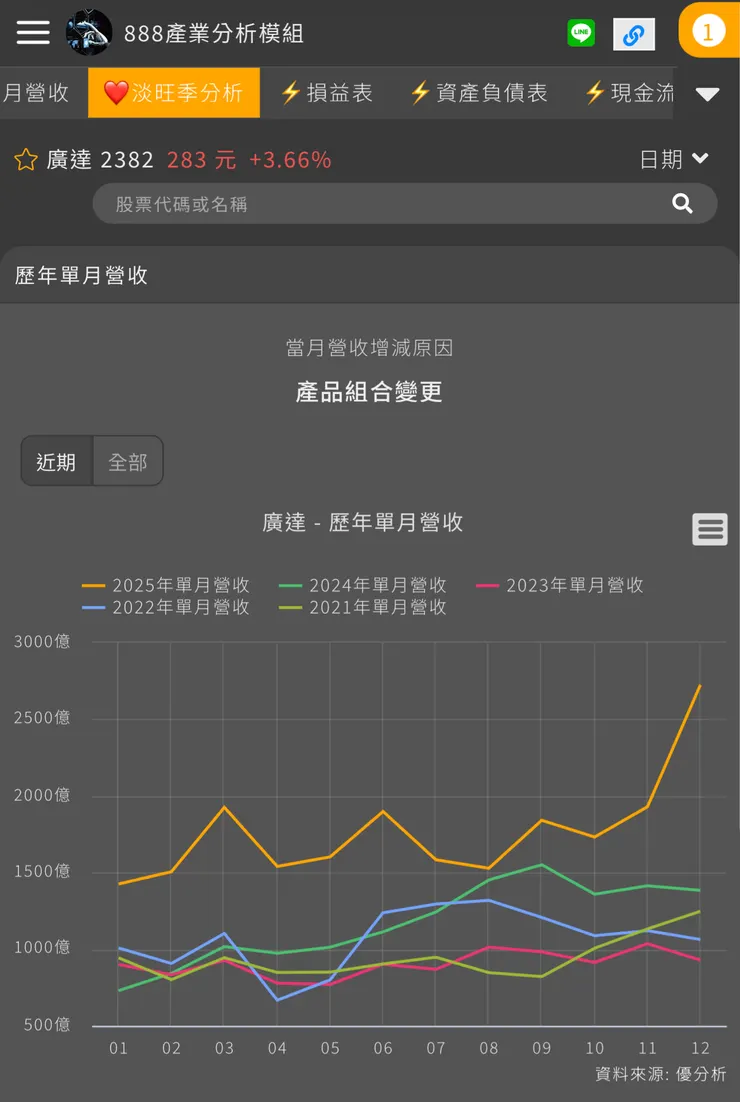This screenshot has height=1102, width=740.
Task: Expand the tab list with the triangle
Action: tap(707, 94)
